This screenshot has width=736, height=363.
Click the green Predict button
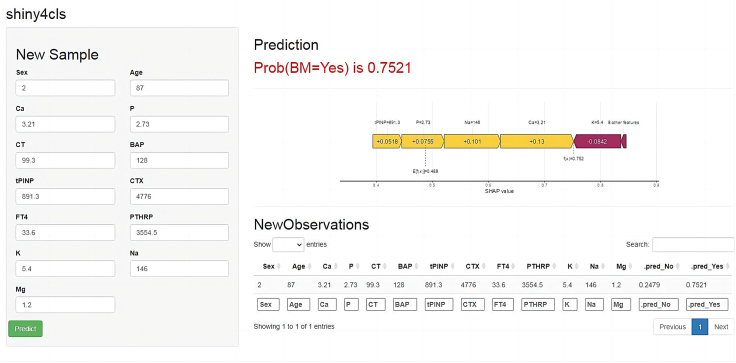click(x=25, y=329)
